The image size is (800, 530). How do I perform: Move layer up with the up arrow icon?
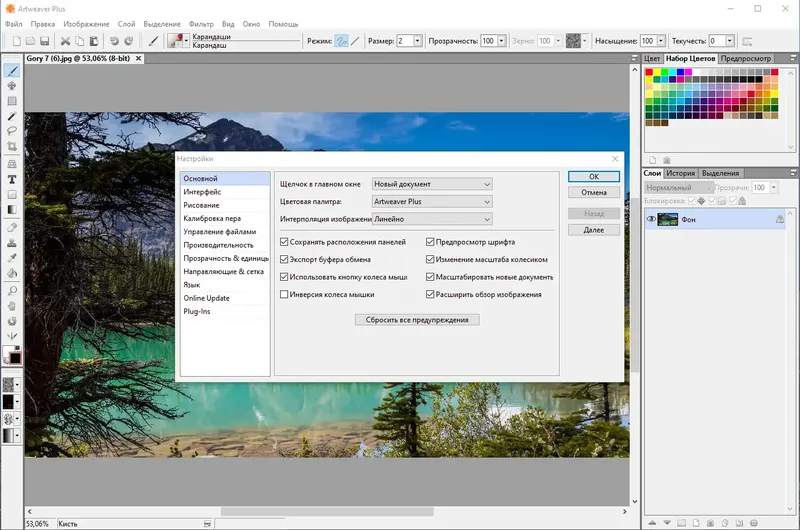pyautogui.click(x=652, y=523)
